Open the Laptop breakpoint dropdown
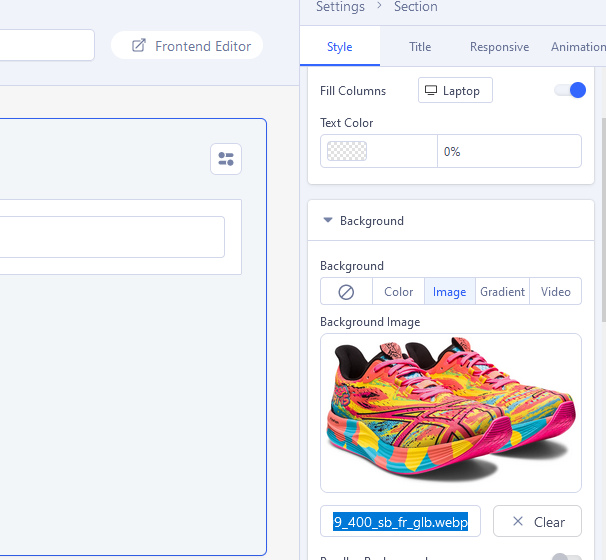The width and height of the screenshot is (606, 560). click(x=455, y=91)
